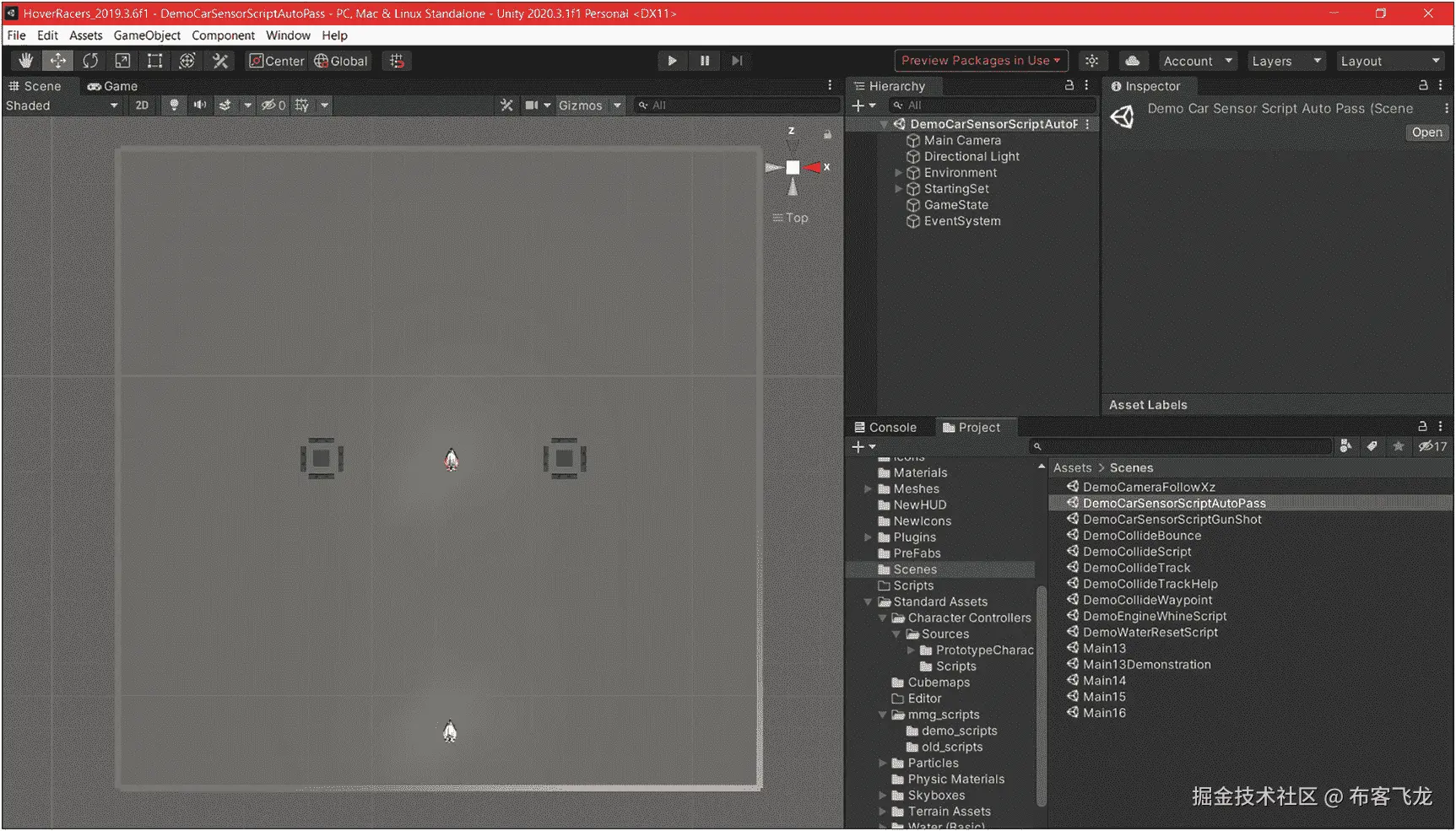Select the Rotate tool

pos(90,61)
